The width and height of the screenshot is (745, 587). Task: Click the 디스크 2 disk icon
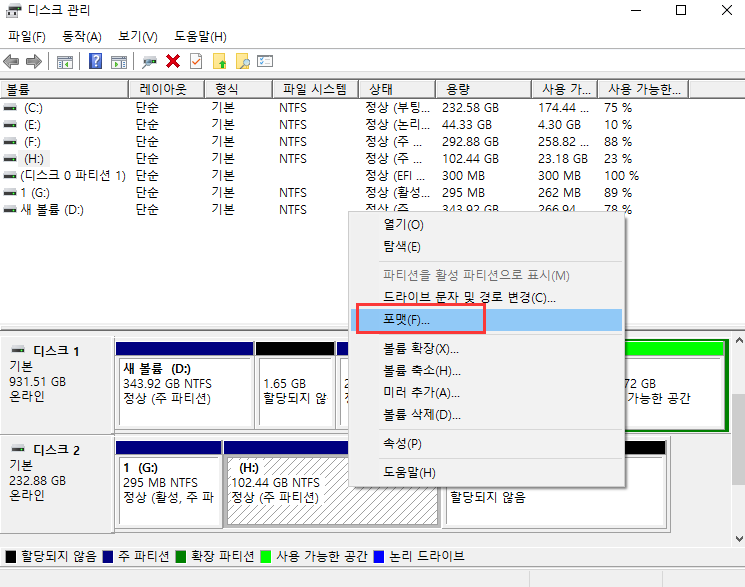click(18, 449)
